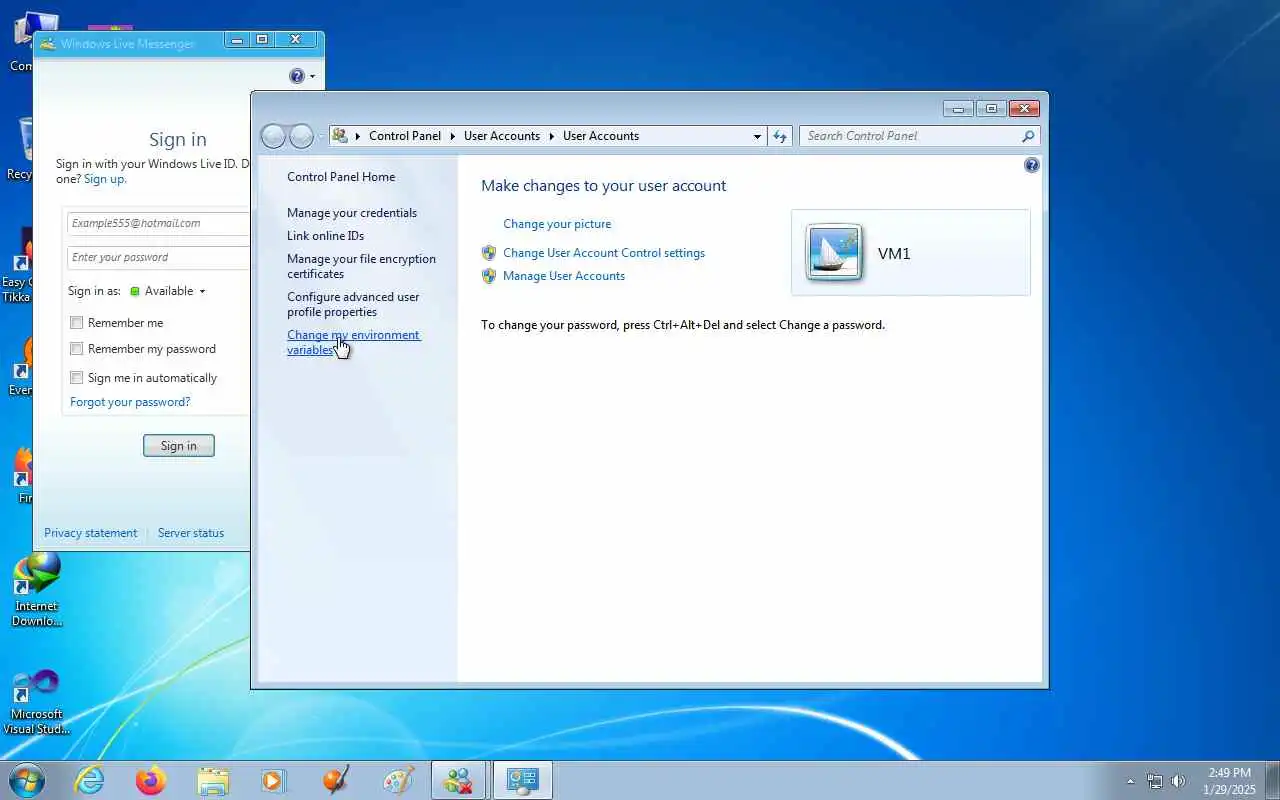Screen dimensions: 1280x800
Task: Click the network tray icon
Action: (1155, 781)
